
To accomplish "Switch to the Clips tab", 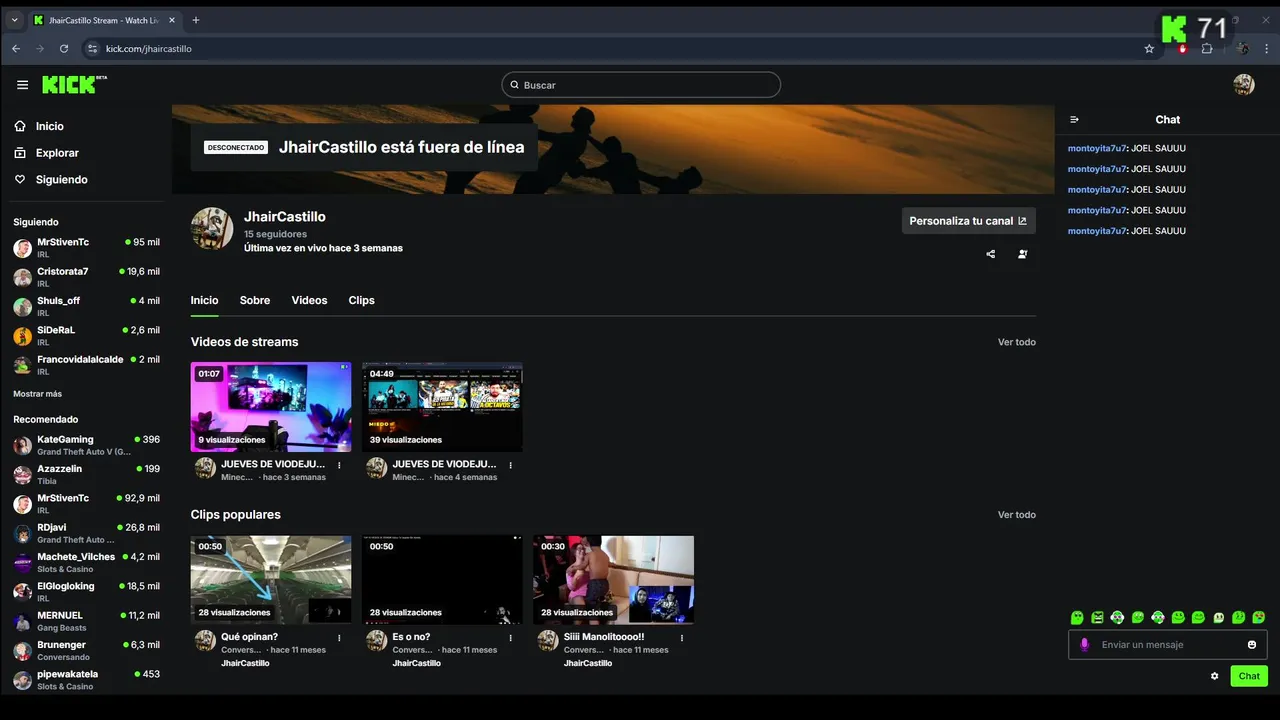I will 361,300.
